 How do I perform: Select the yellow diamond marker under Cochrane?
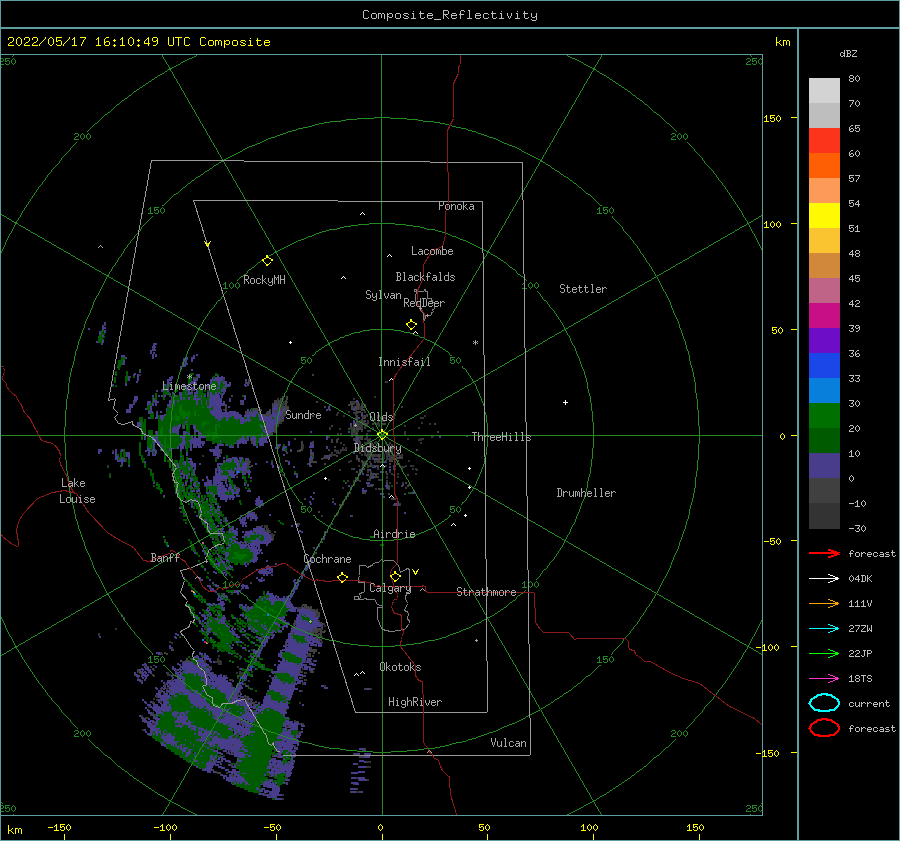click(x=342, y=578)
